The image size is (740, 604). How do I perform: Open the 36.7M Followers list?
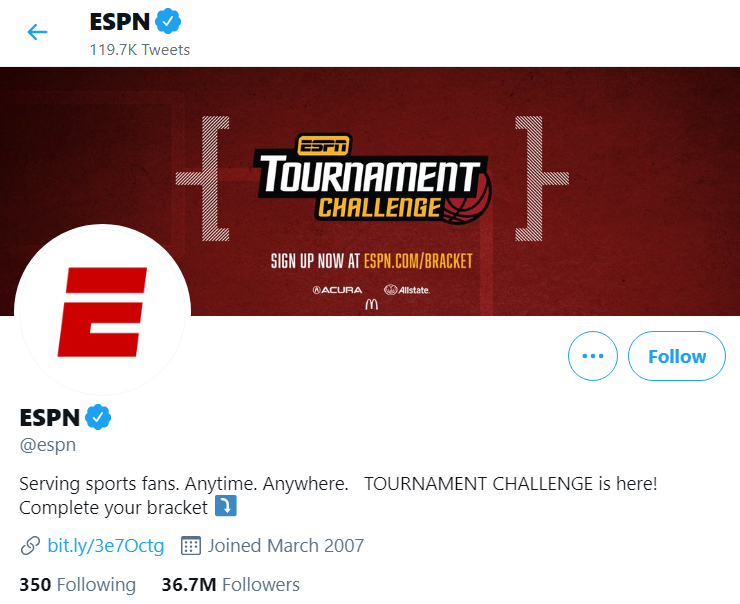[x=230, y=584]
